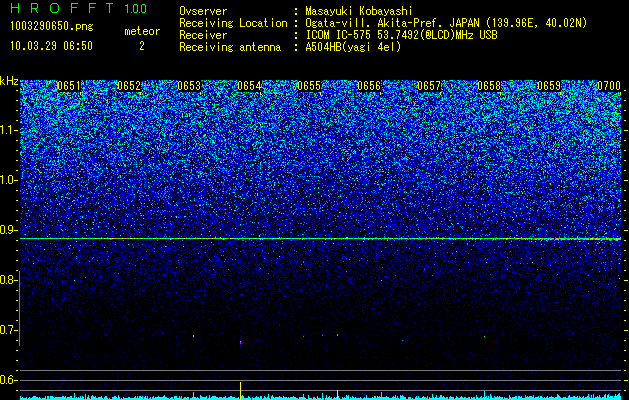Click the tall yellow meteor marker near 0654
Viewport: 629px width, 400px height.
click(240, 391)
